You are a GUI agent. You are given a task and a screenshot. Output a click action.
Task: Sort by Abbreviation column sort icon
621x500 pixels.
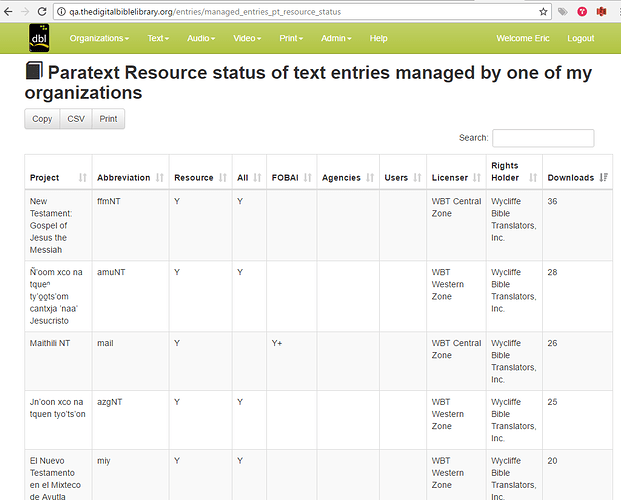coord(160,177)
